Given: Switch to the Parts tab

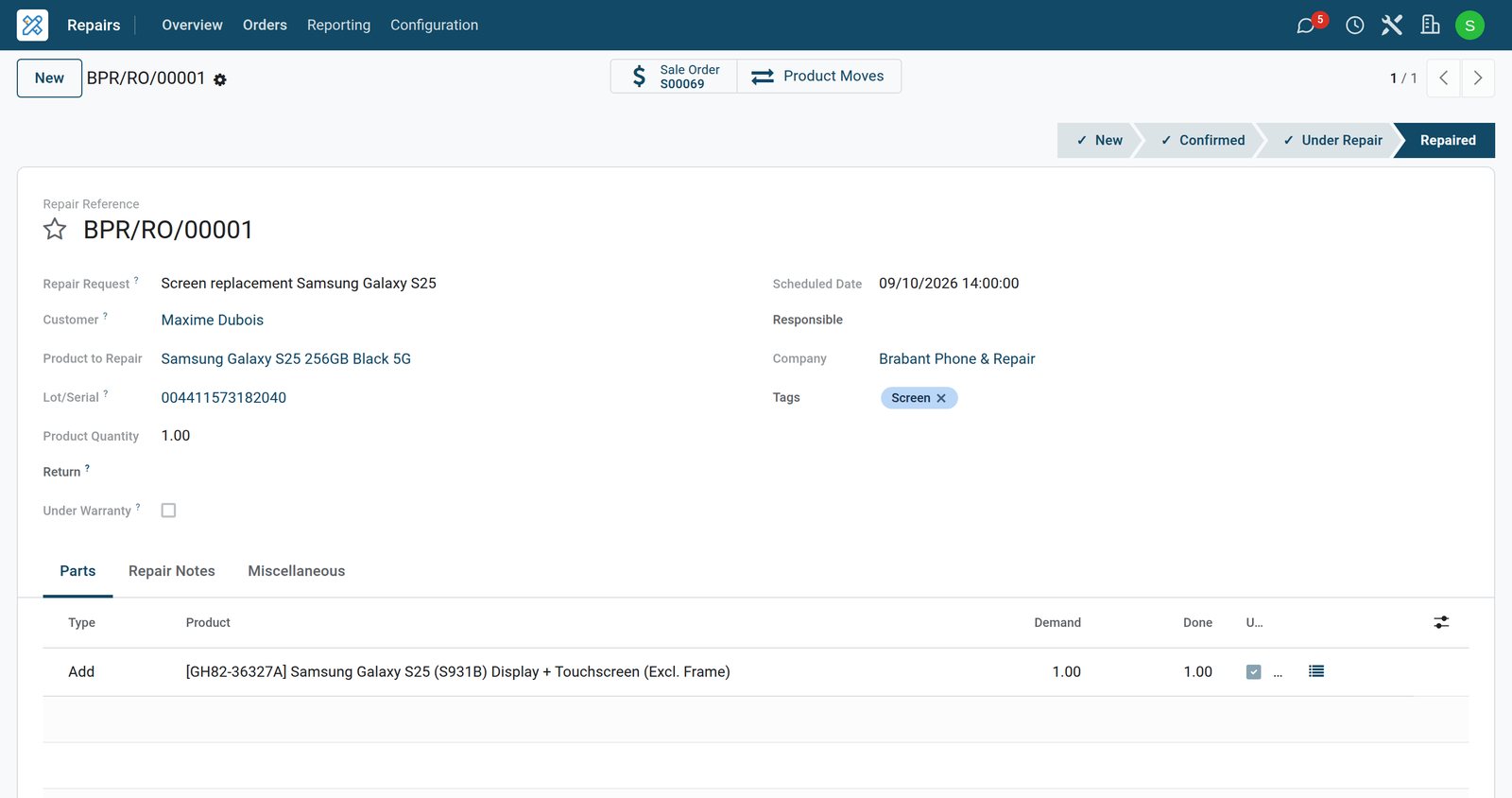Looking at the screenshot, I should point(77,571).
